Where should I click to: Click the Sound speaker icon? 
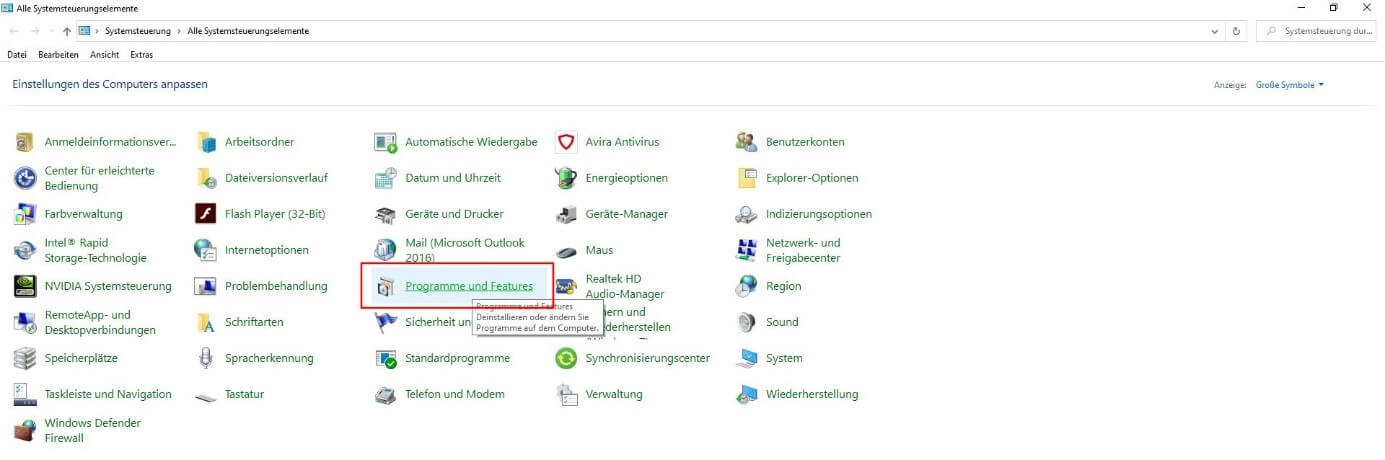(747, 322)
